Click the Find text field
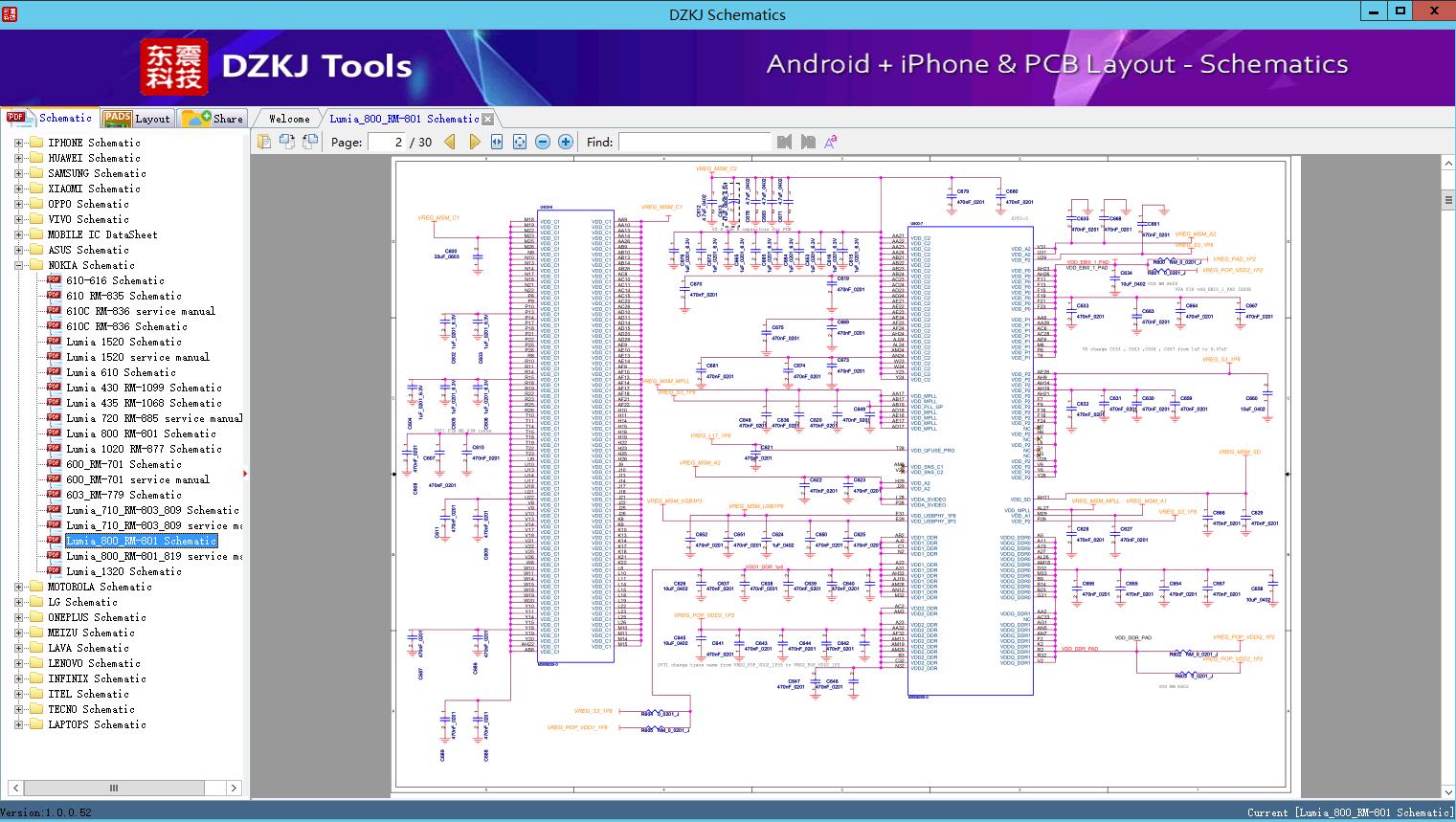Viewport: 1456px width, 822px height. (694, 142)
